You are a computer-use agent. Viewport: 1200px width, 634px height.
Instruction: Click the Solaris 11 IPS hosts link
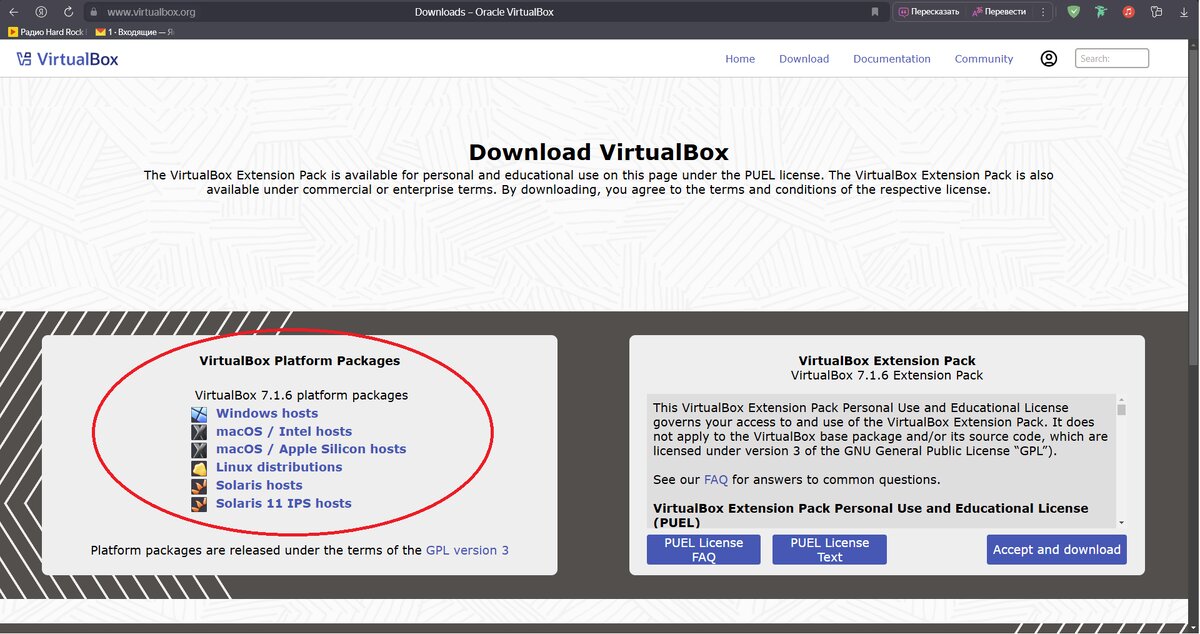coord(284,503)
